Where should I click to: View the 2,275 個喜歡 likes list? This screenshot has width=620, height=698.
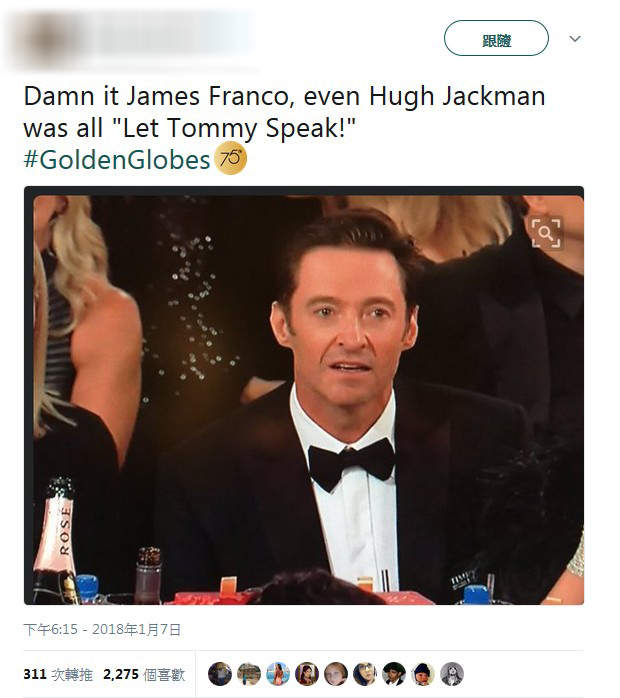coord(144,674)
